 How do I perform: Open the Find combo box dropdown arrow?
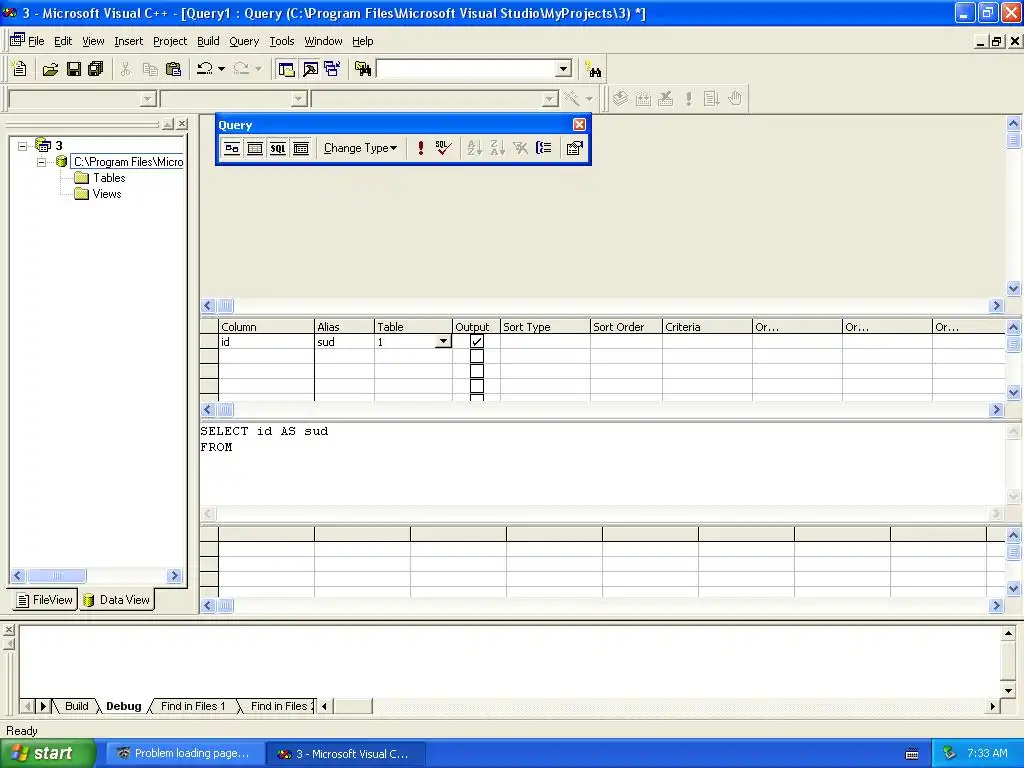563,69
